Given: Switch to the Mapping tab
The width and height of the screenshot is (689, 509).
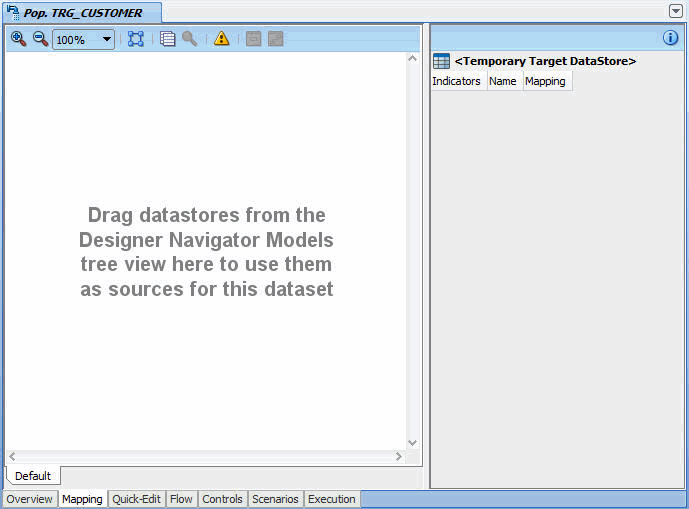Looking at the screenshot, I should (x=82, y=499).
